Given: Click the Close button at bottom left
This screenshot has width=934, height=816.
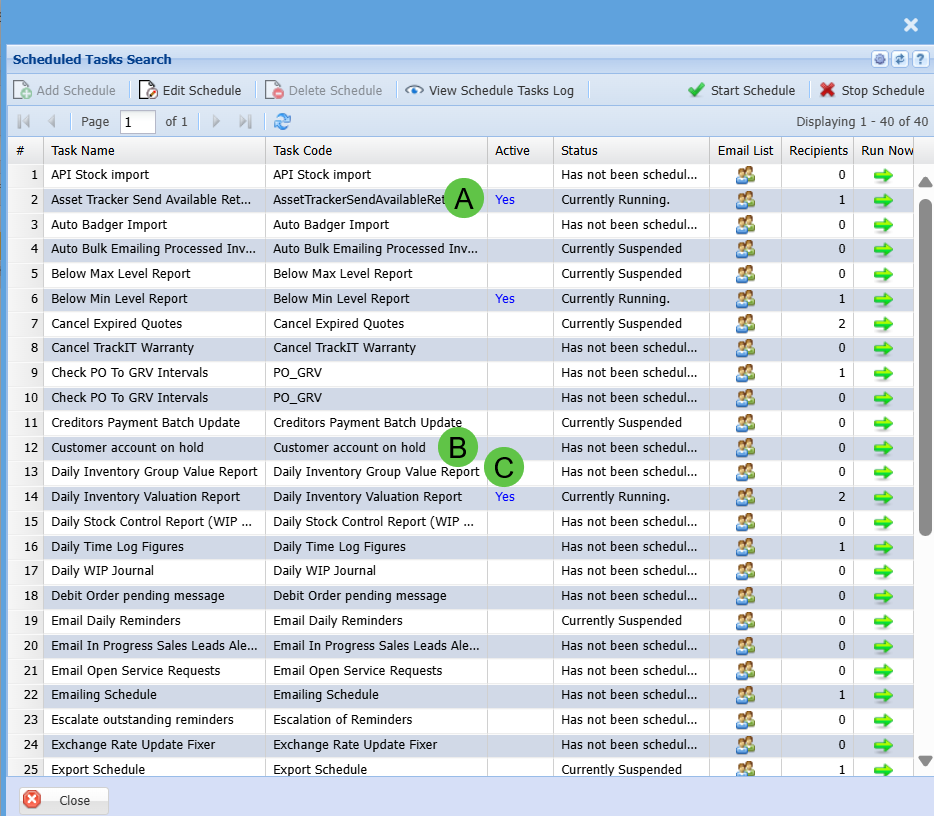Looking at the screenshot, I should (x=63, y=800).
